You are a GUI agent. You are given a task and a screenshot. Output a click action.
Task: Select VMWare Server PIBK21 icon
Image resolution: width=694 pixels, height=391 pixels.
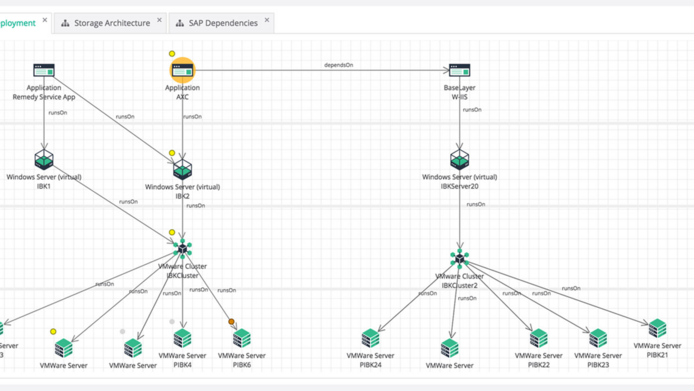tap(657, 329)
